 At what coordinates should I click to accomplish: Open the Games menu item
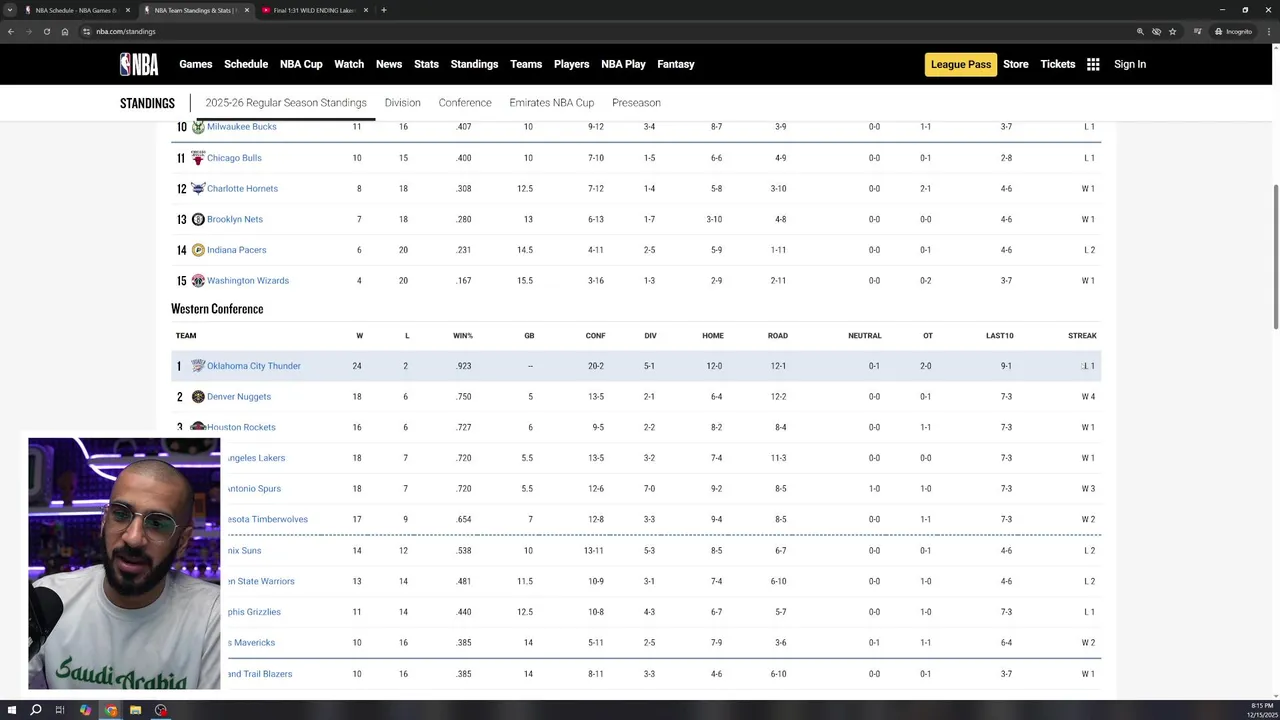(196, 64)
